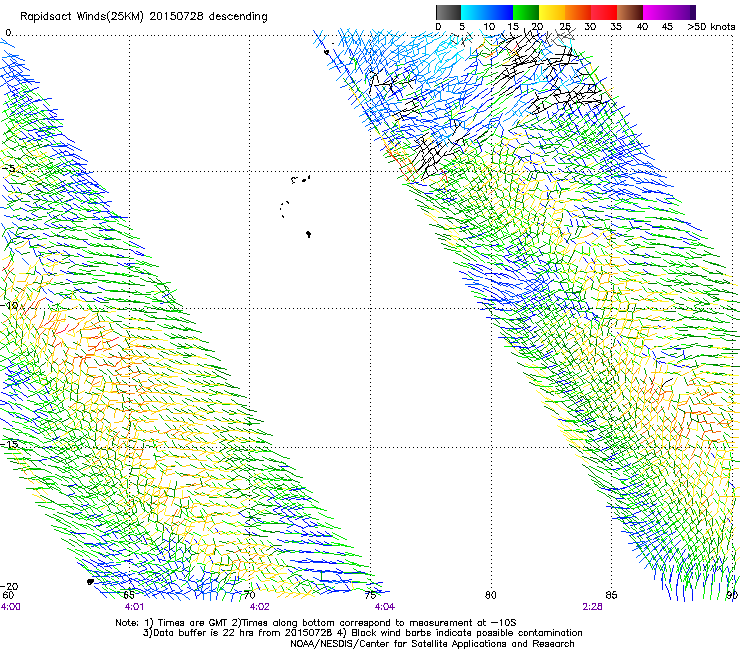Click the green 15–20 knots legend swatch

coord(526,12)
